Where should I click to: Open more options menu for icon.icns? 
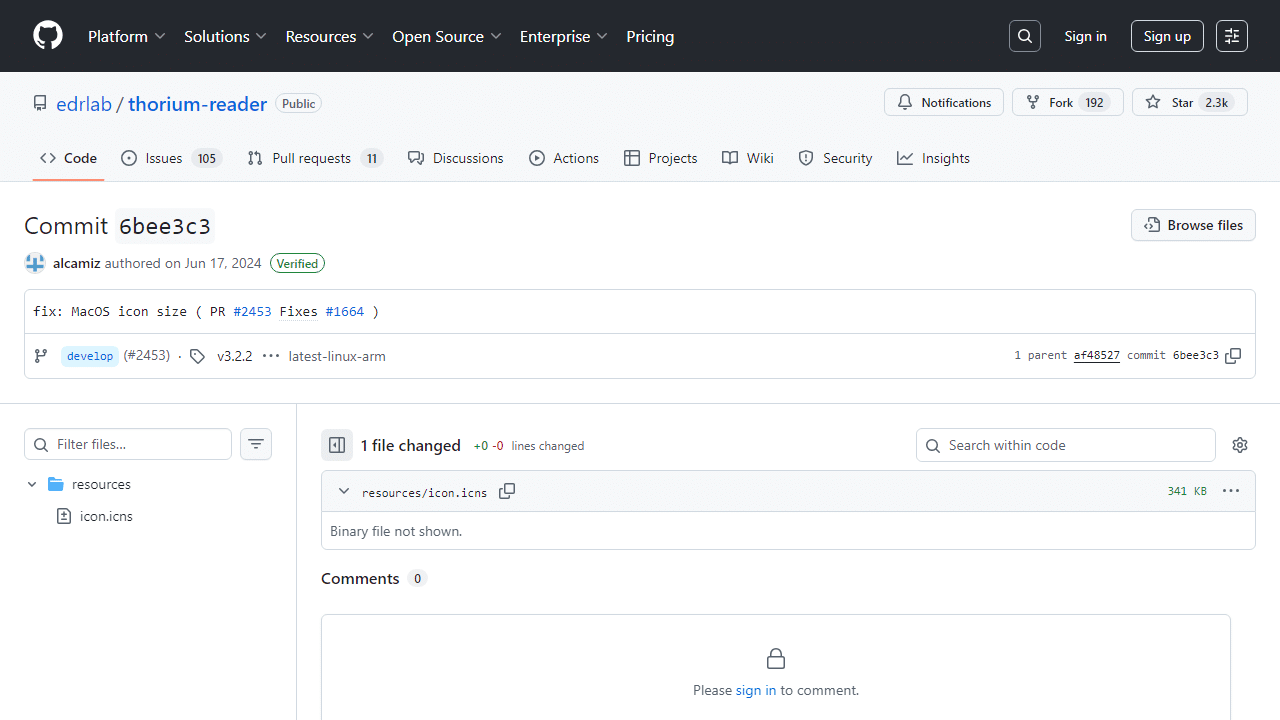pos(1231,491)
